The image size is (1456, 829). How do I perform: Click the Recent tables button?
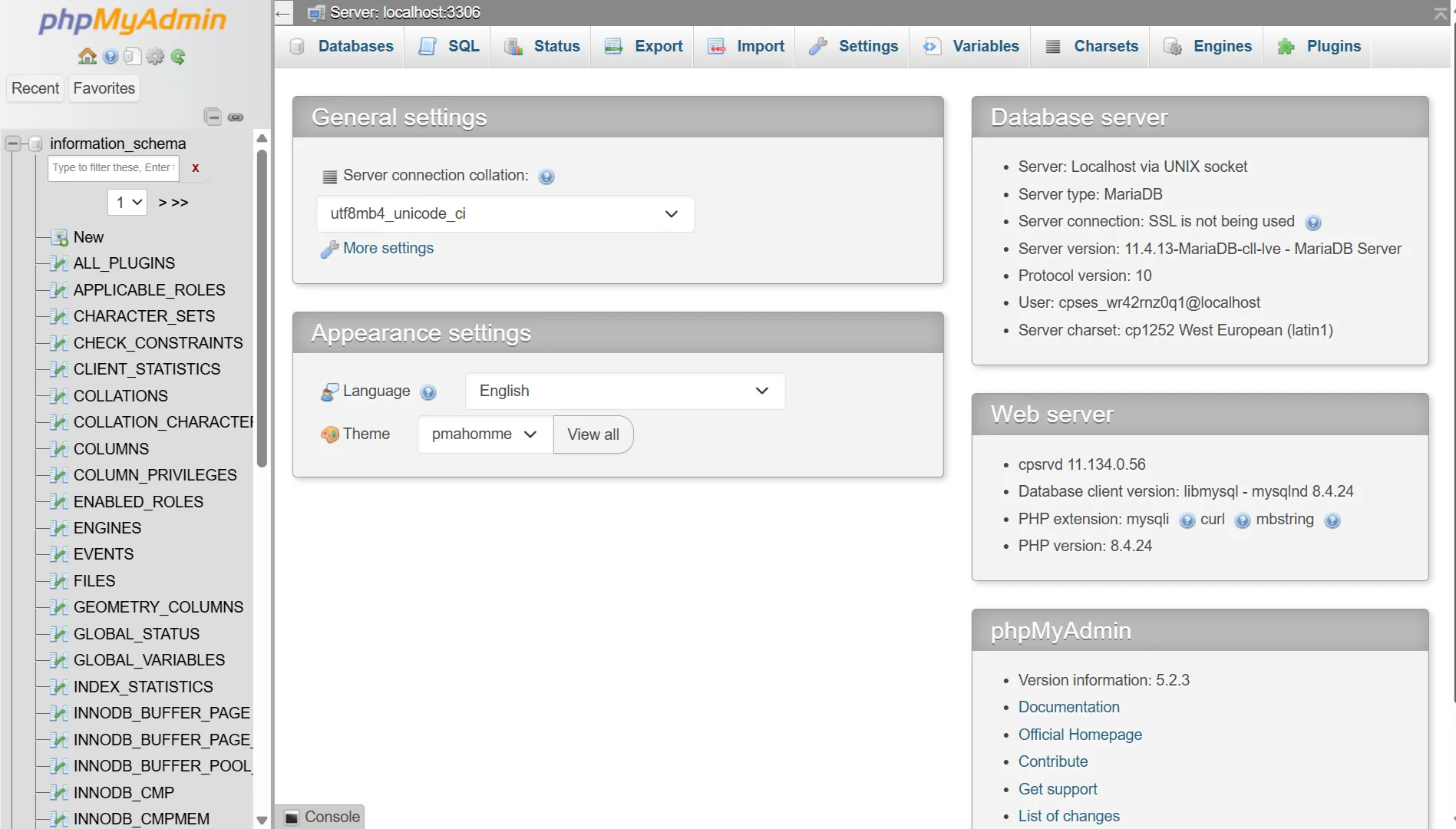point(35,88)
